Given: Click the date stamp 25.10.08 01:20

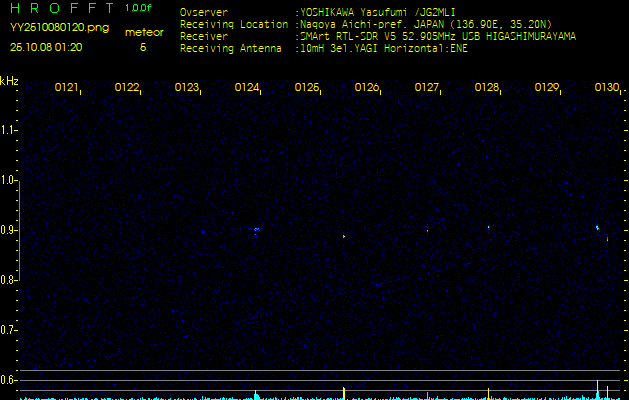Looking at the screenshot, I should click(46, 47).
